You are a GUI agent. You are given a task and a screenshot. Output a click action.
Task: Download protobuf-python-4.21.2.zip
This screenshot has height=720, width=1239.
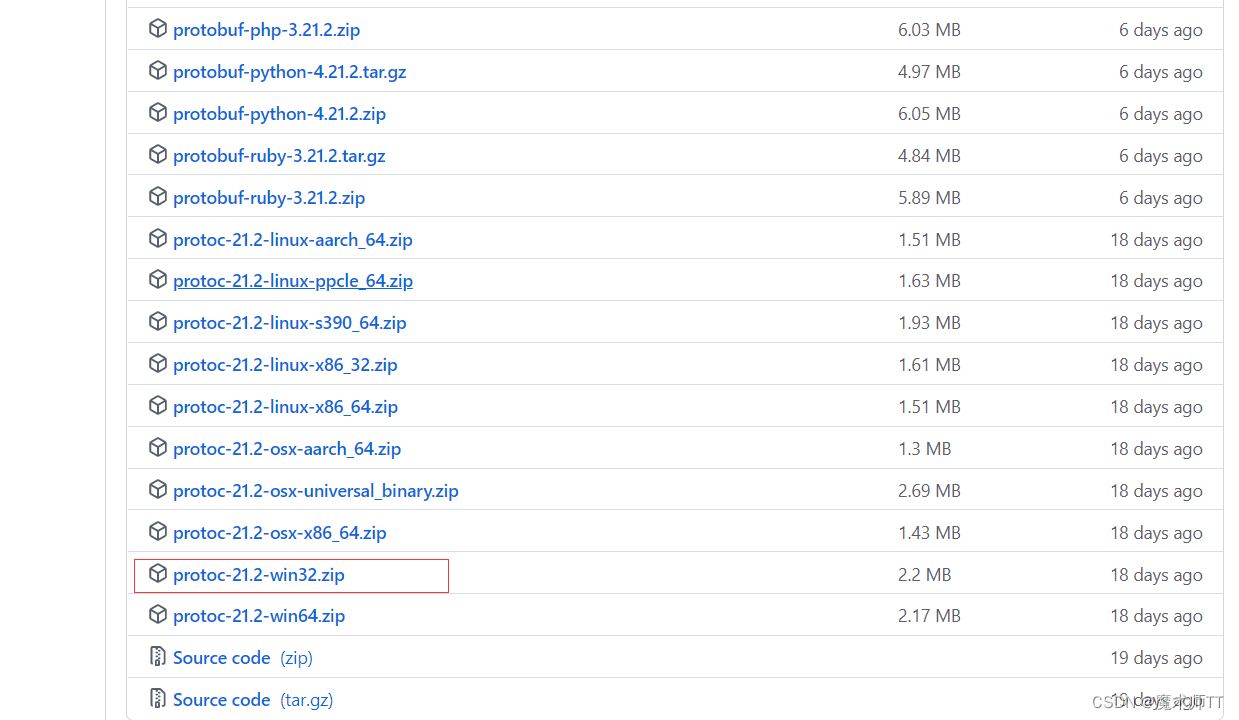279,114
